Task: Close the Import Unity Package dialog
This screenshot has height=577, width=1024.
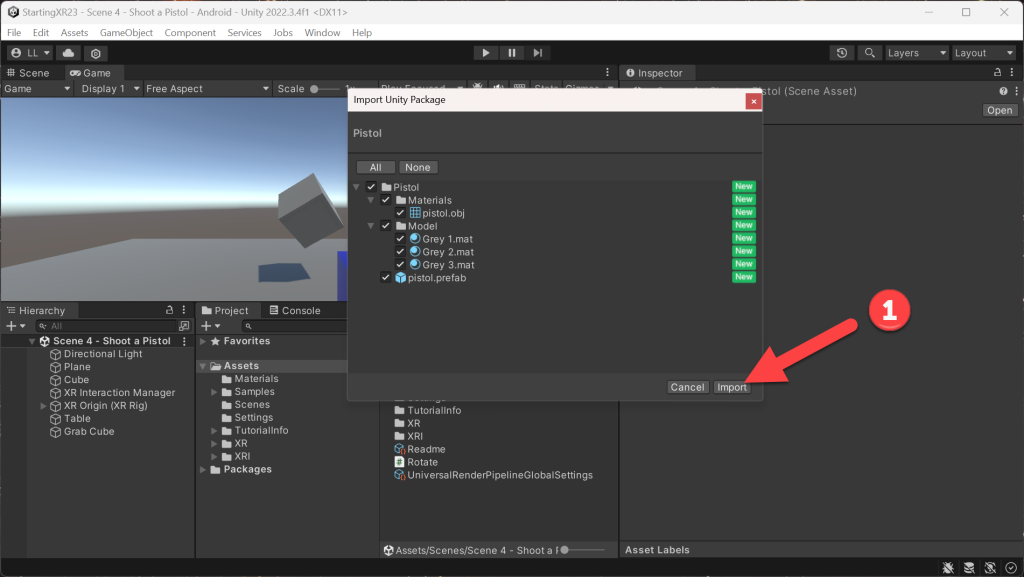Action: coord(754,101)
